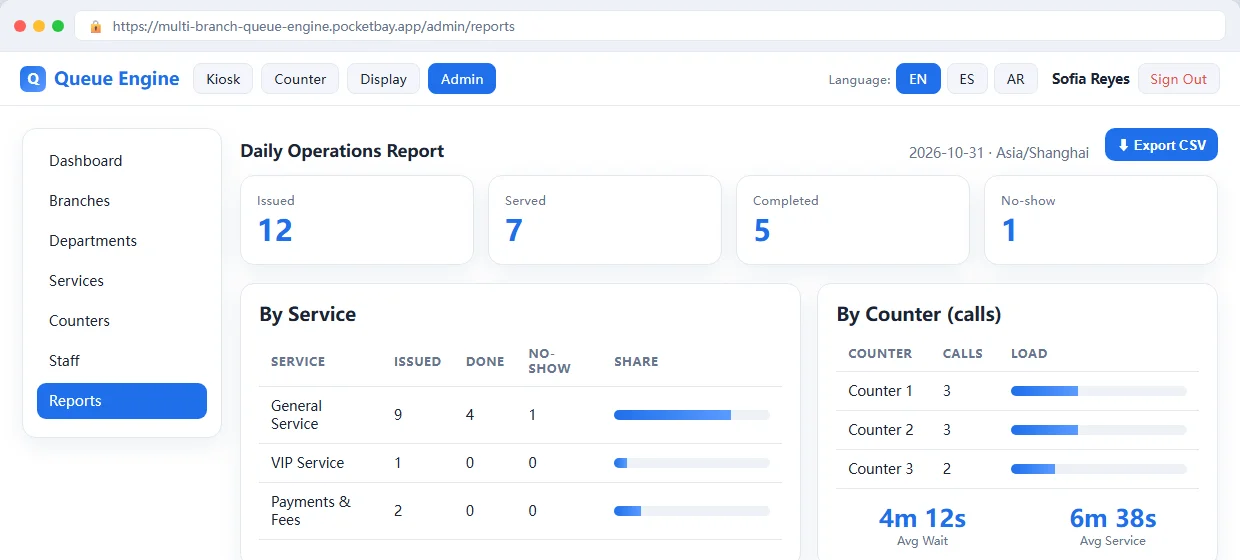Select Reports in sidebar
The height and width of the screenshot is (560, 1240).
[122, 401]
